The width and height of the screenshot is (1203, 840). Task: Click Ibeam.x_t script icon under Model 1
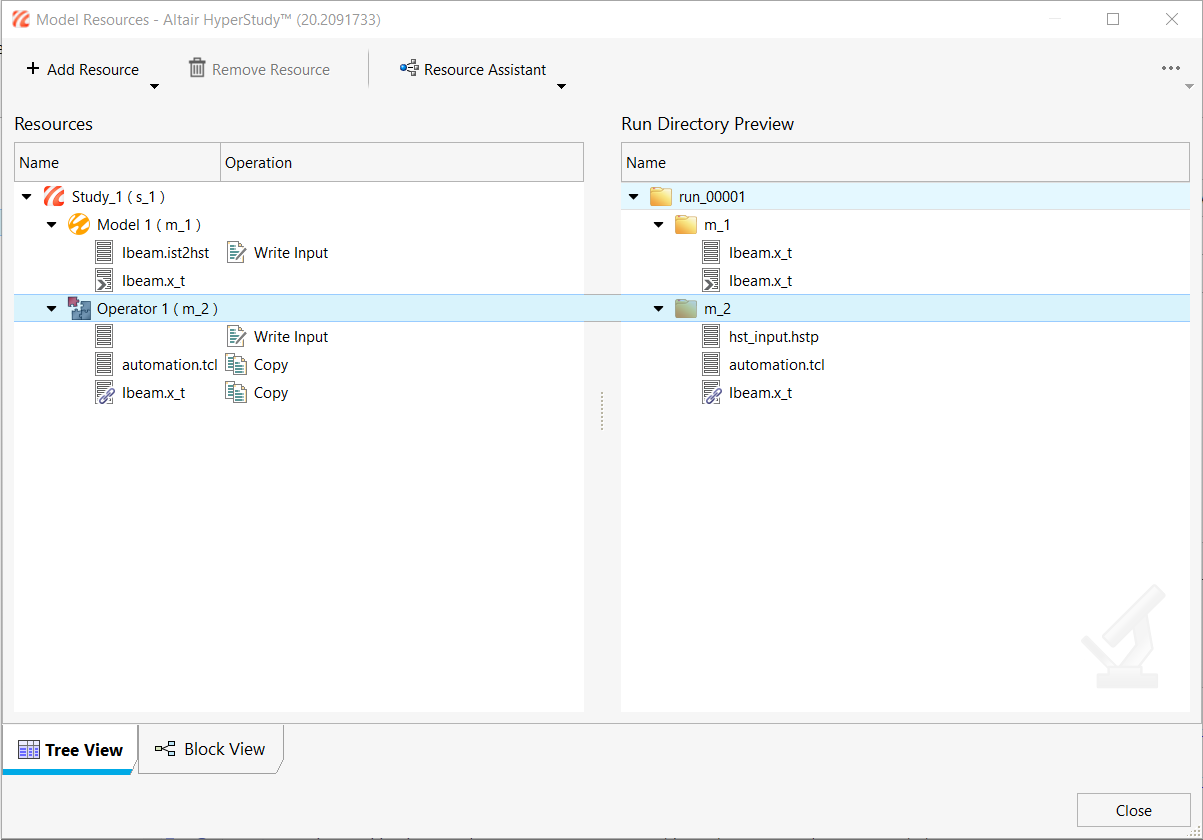[x=105, y=280]
